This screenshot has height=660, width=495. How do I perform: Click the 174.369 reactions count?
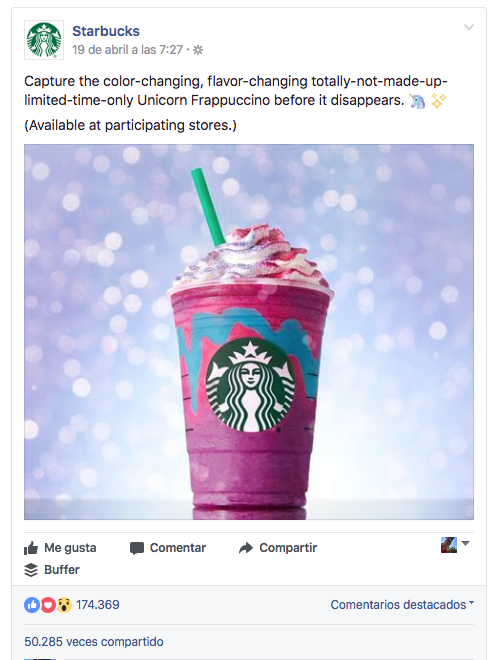pyautogui.click(x=98, y=605)
